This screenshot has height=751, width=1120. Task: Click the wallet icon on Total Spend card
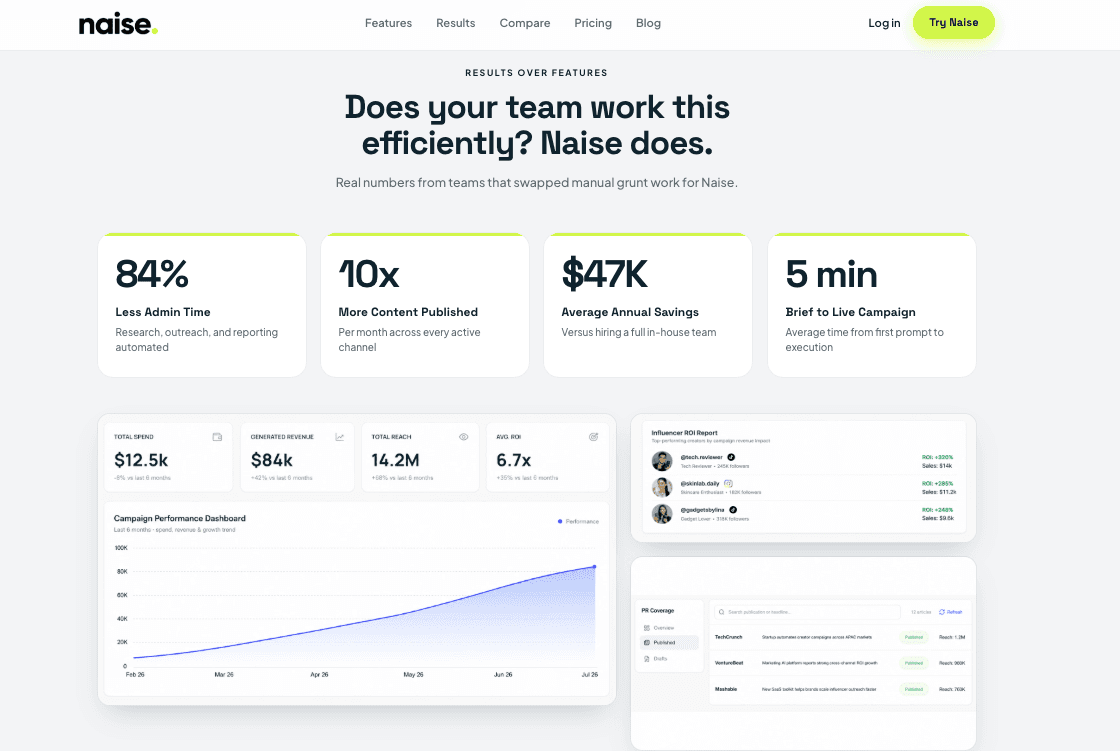217,437
